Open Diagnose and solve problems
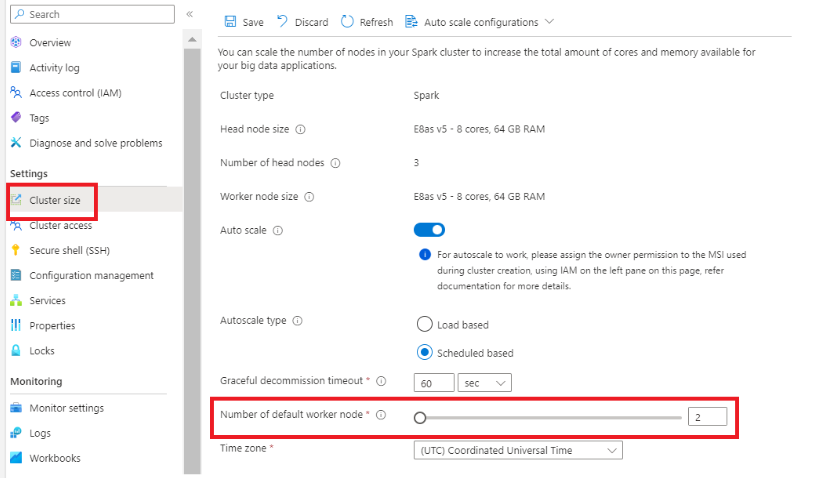Image resolution: width=814 pixels, height=478 pixels. click(95, 143)
